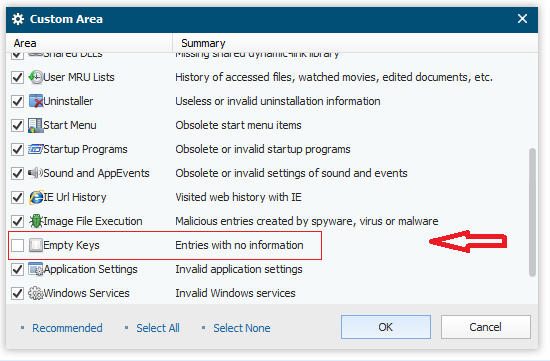Close the Custom Area dialog

click(x=522, y=19)
